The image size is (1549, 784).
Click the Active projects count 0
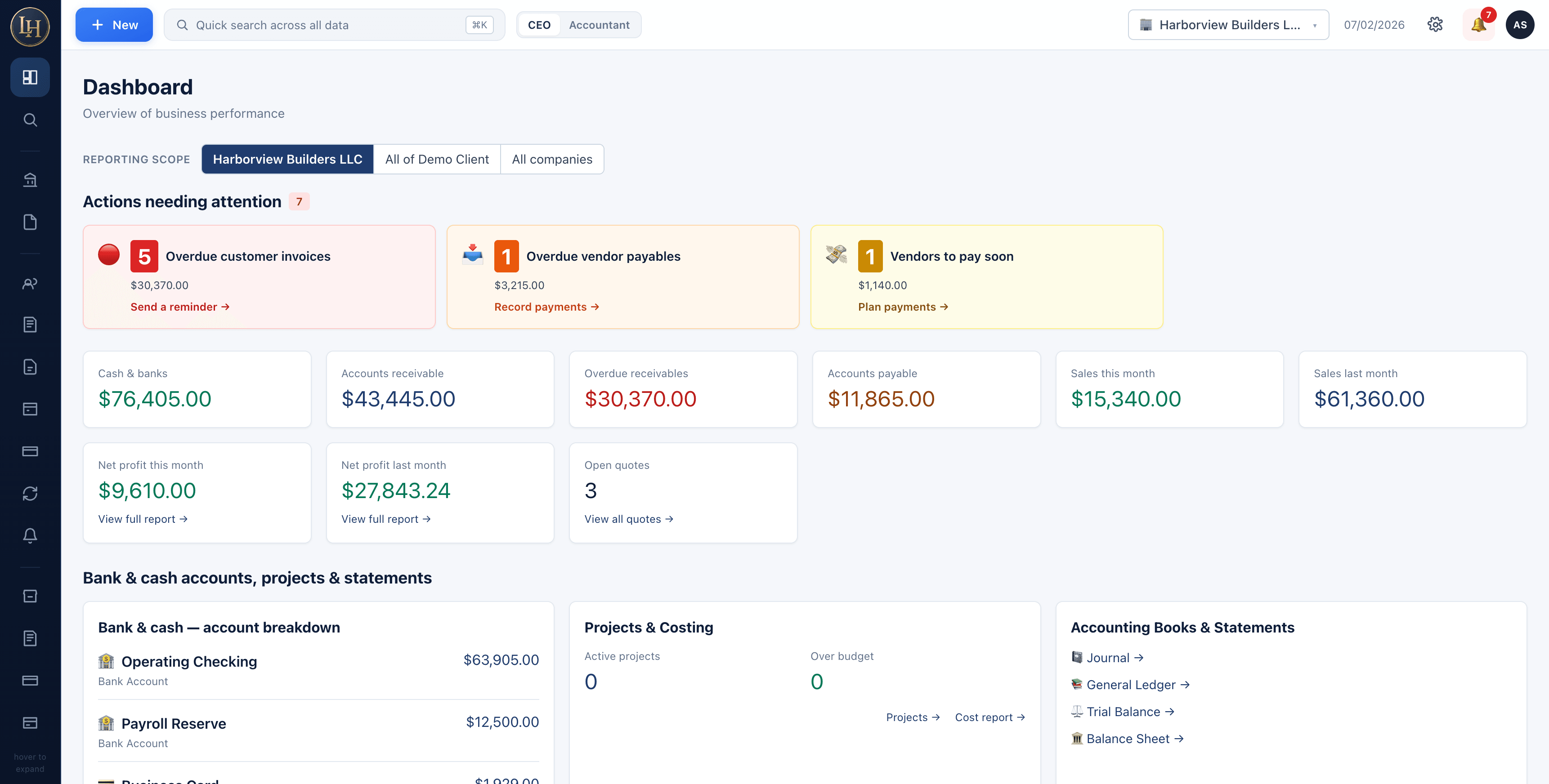click(591, 682)
